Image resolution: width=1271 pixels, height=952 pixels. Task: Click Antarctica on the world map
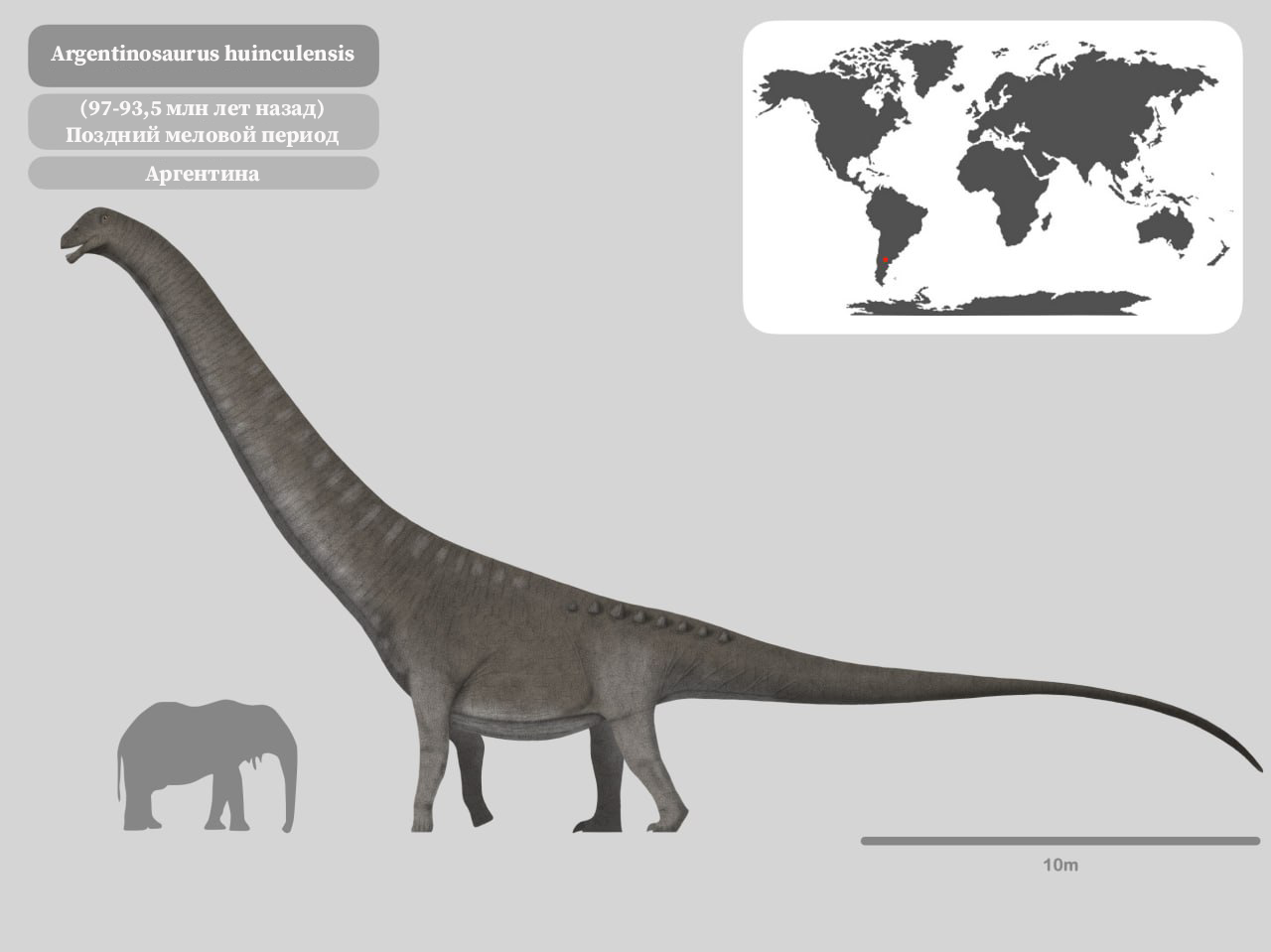tap(998, 302)
